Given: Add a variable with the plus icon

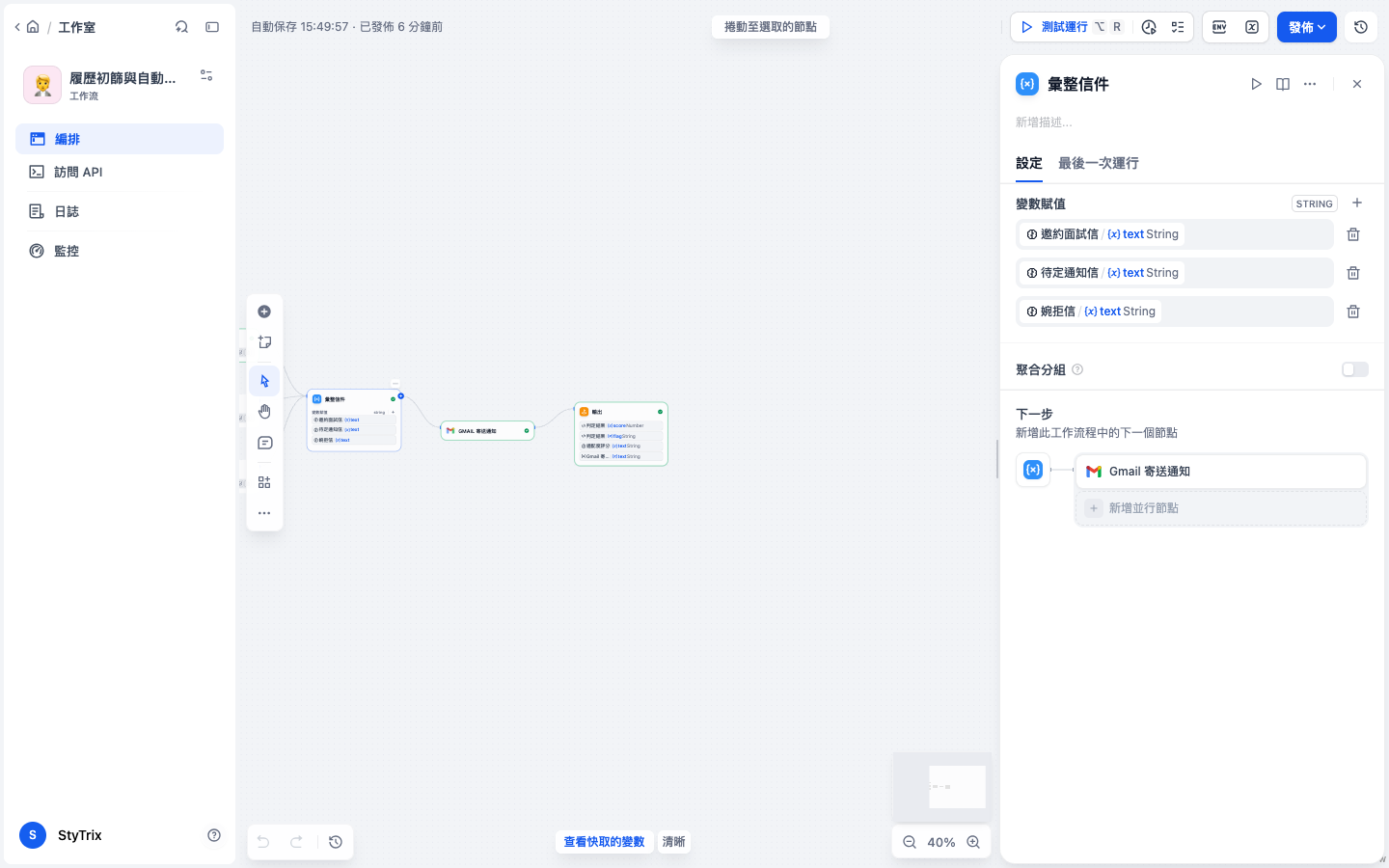Looking at the screenshot, I should coord(1357,203).
